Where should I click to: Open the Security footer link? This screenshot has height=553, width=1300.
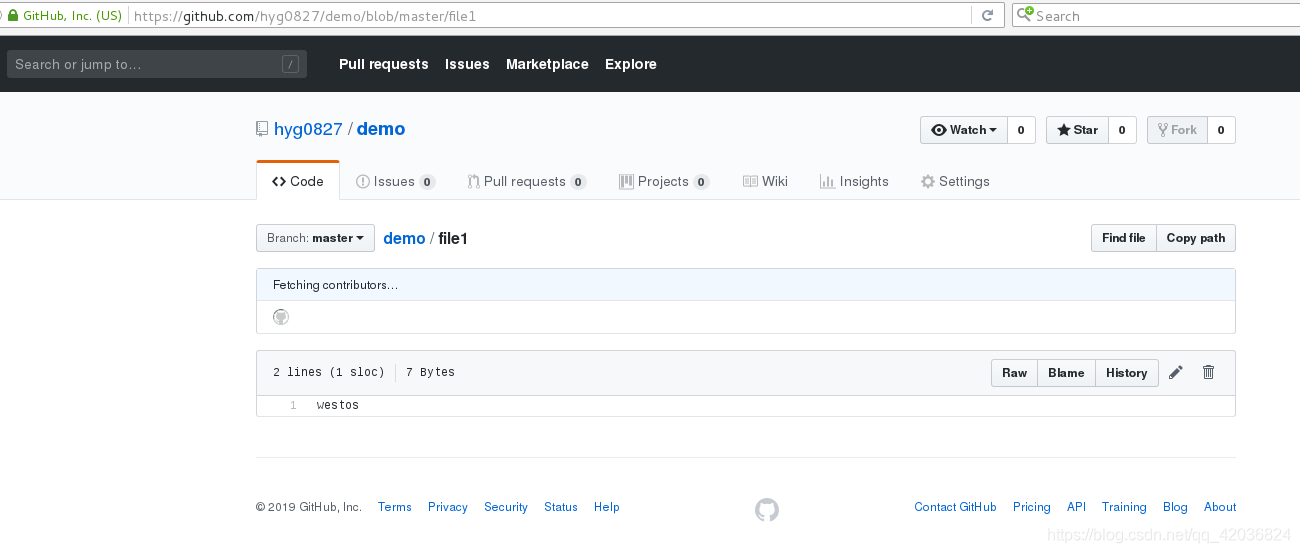[506, 507]
